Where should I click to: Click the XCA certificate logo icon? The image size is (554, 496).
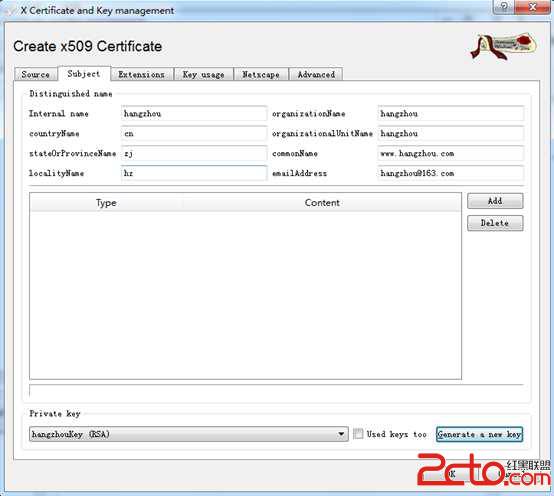point(503,46)
